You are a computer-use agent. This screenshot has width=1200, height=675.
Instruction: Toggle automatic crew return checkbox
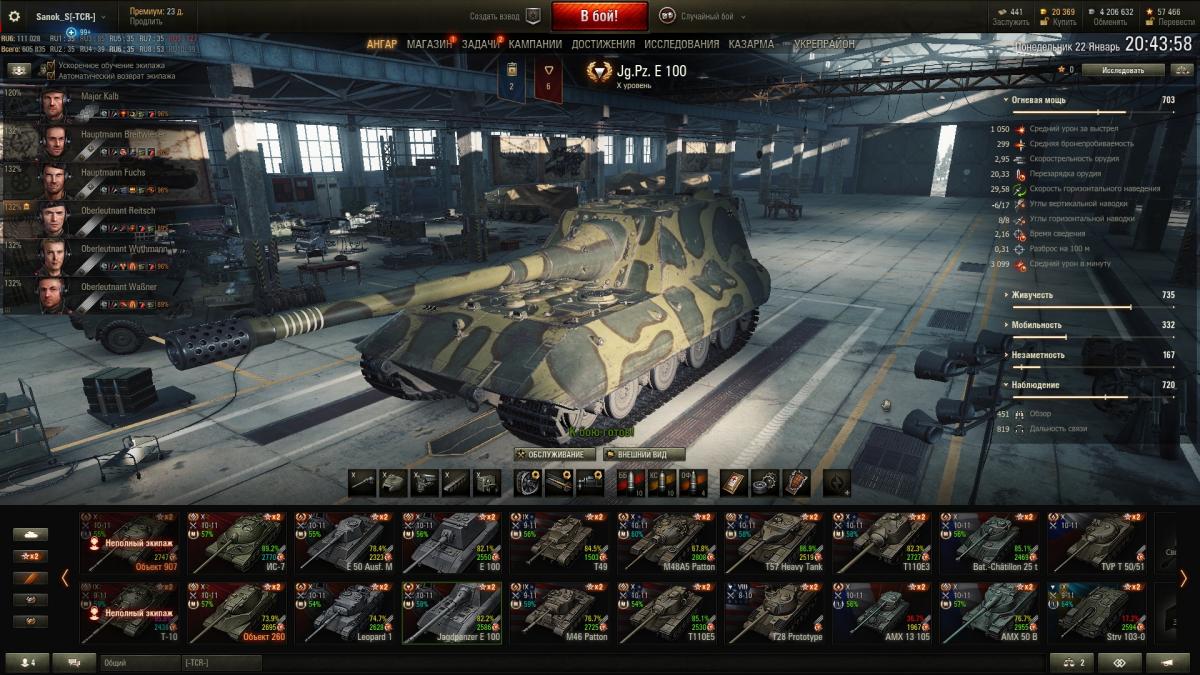coord(50,76)
